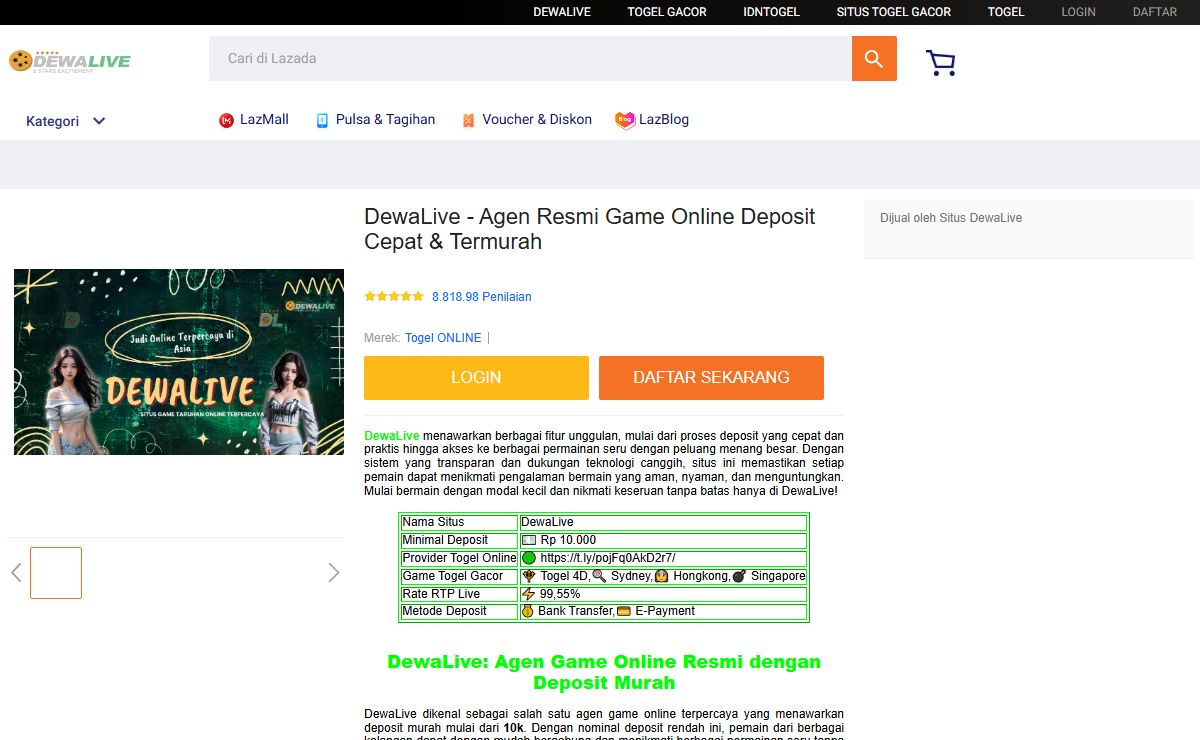Click the Rate RTP Live table cell

click(459, 594)
